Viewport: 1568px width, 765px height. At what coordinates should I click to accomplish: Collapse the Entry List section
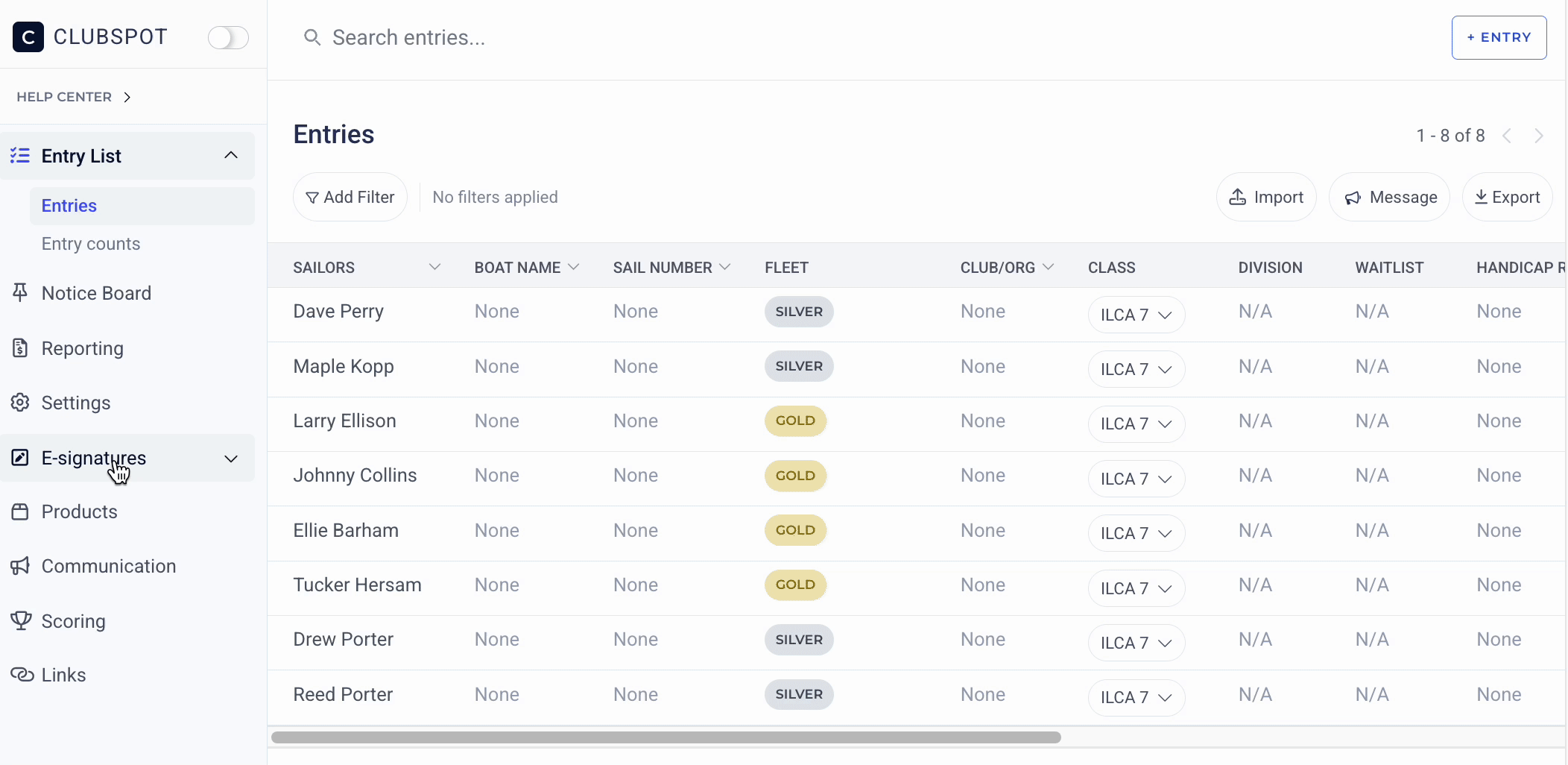coord(231,155)
